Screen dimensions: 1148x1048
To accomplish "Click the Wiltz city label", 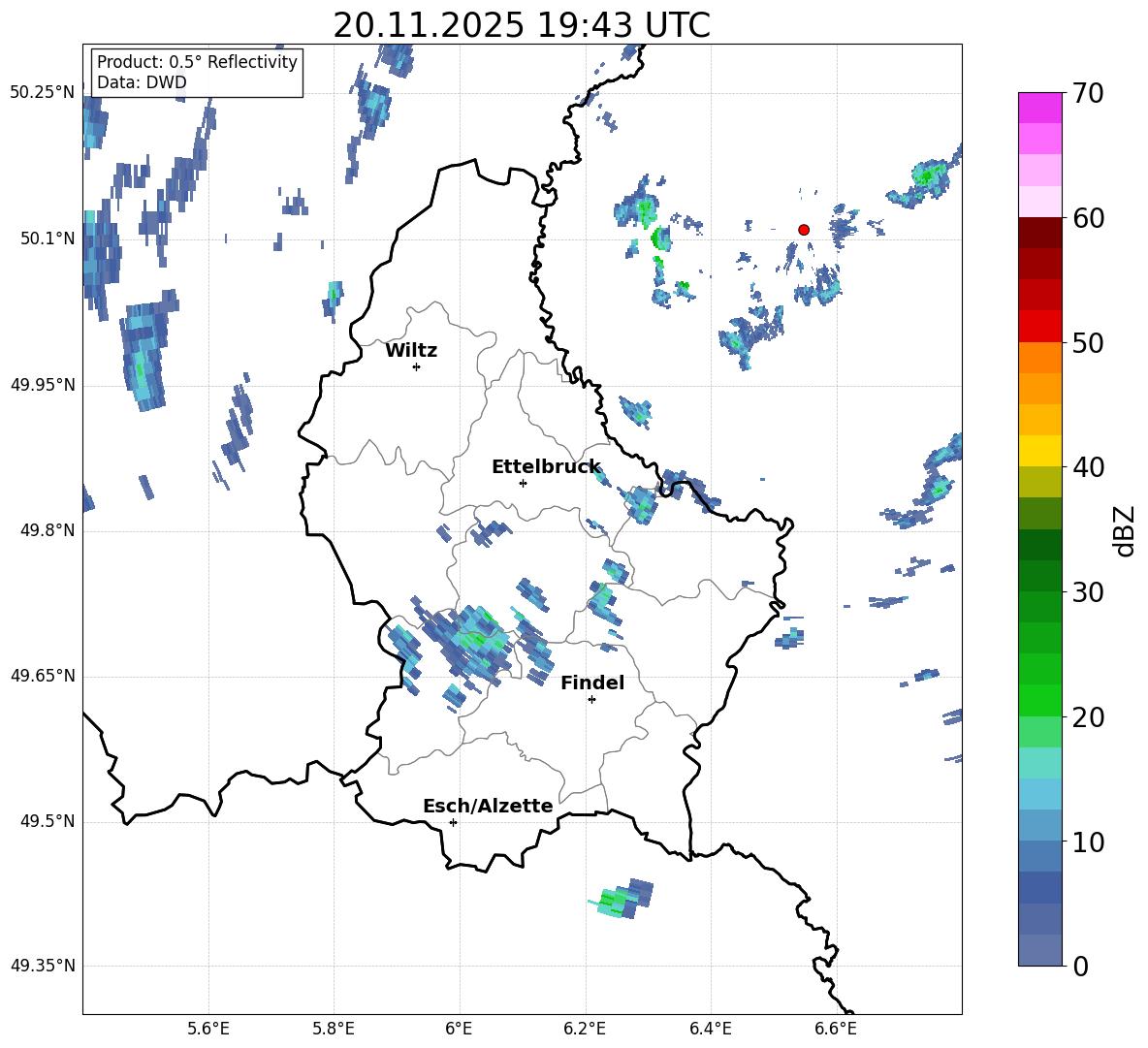I will point(411,351).
